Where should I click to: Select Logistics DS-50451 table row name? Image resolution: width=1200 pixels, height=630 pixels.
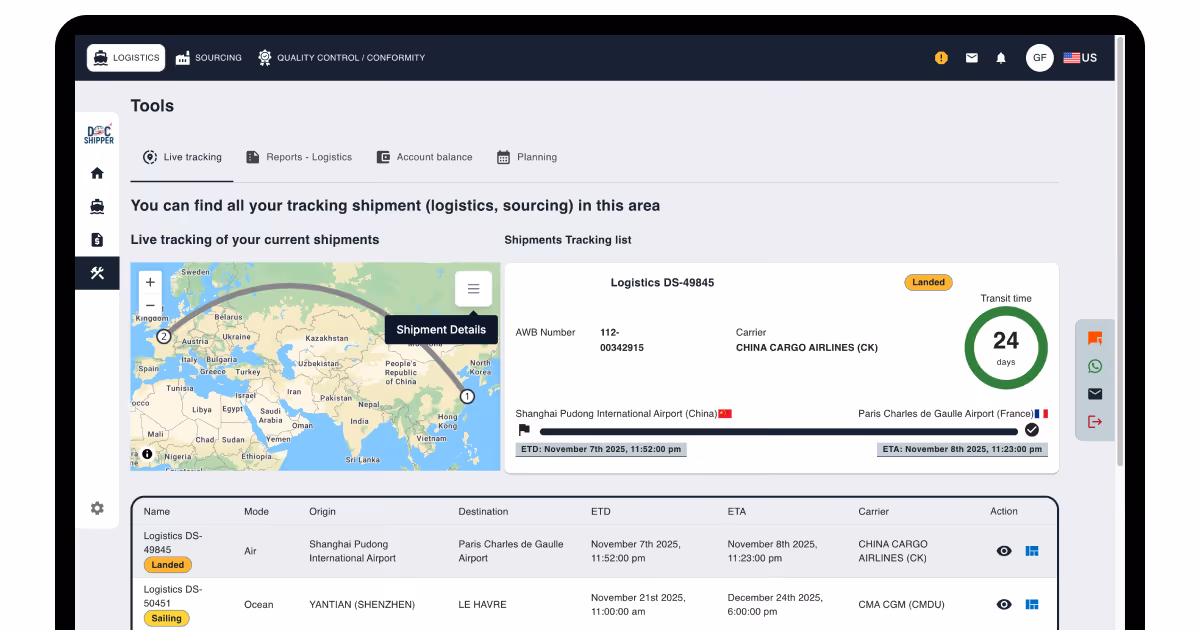pos(173,596)
